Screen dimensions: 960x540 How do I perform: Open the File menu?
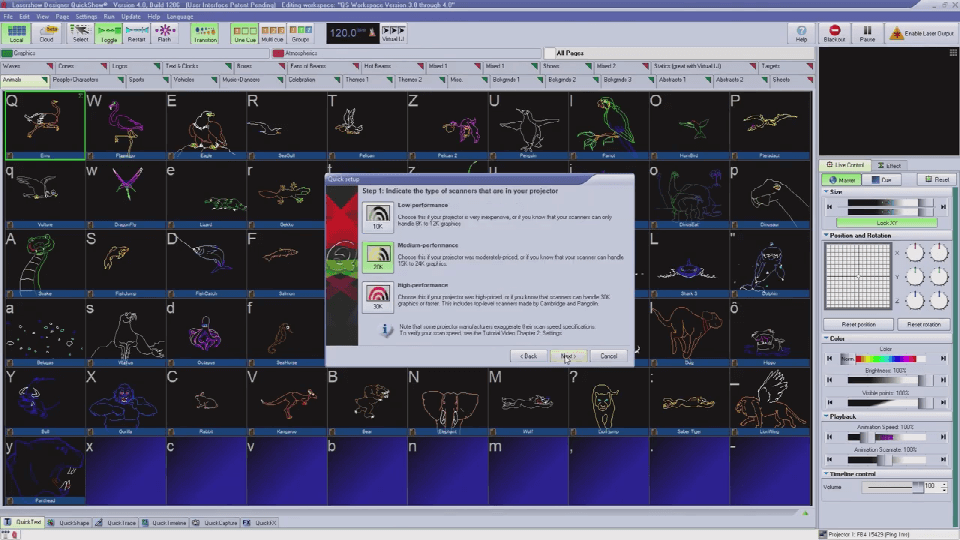click(x=8, y=17)
